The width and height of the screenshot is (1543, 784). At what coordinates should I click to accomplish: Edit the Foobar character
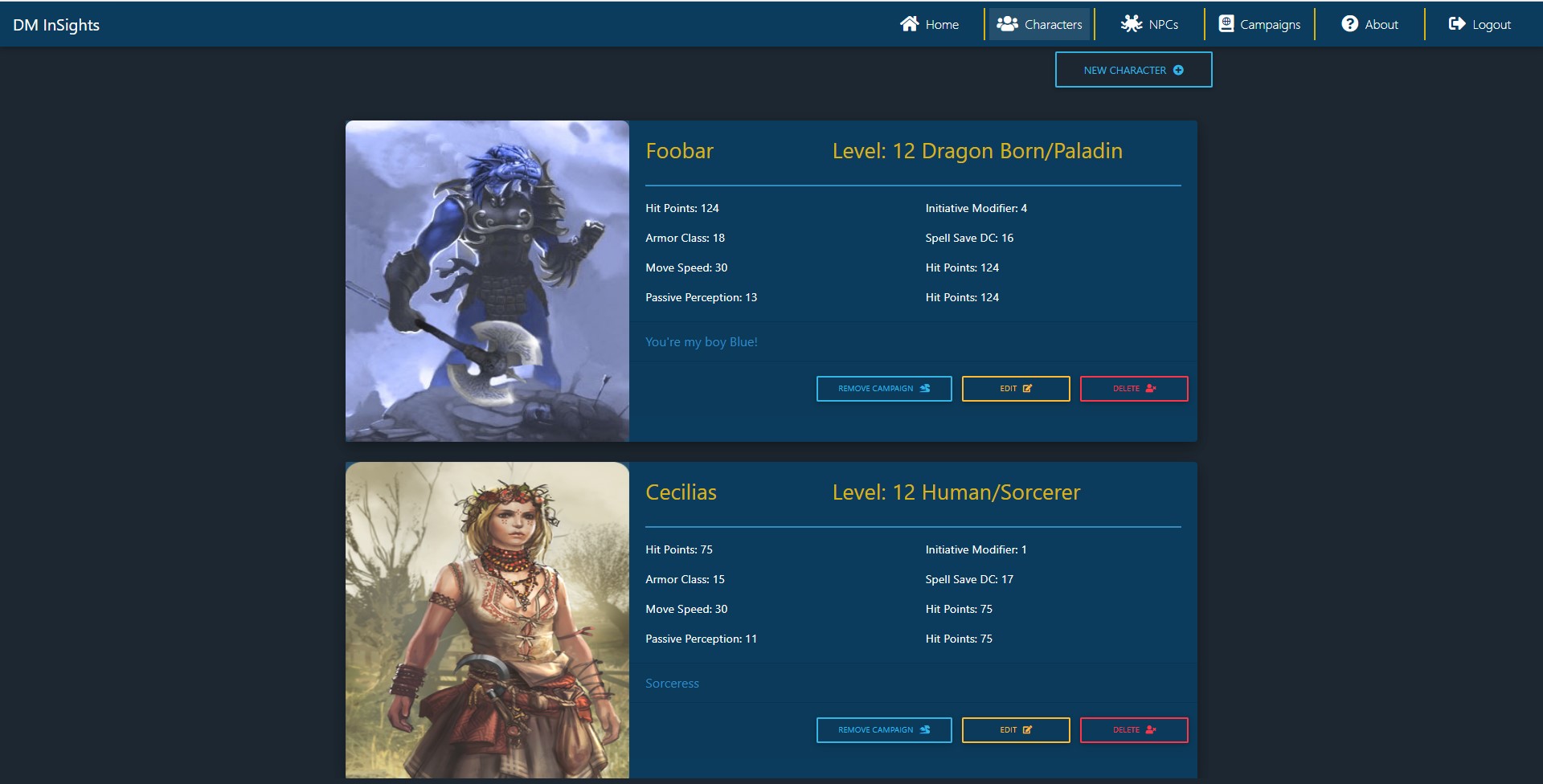point(1016,389)
